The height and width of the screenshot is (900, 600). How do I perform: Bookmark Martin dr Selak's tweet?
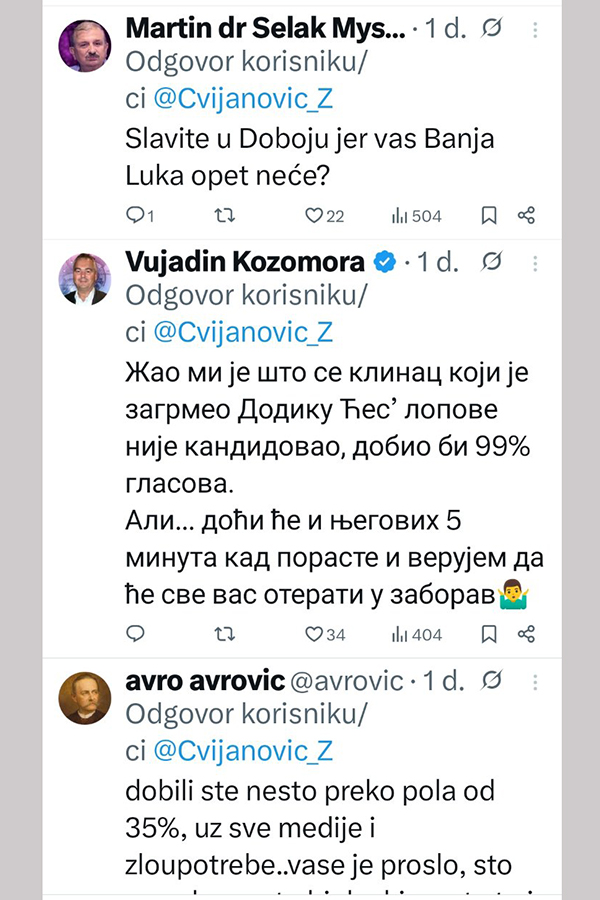(489, 215)
